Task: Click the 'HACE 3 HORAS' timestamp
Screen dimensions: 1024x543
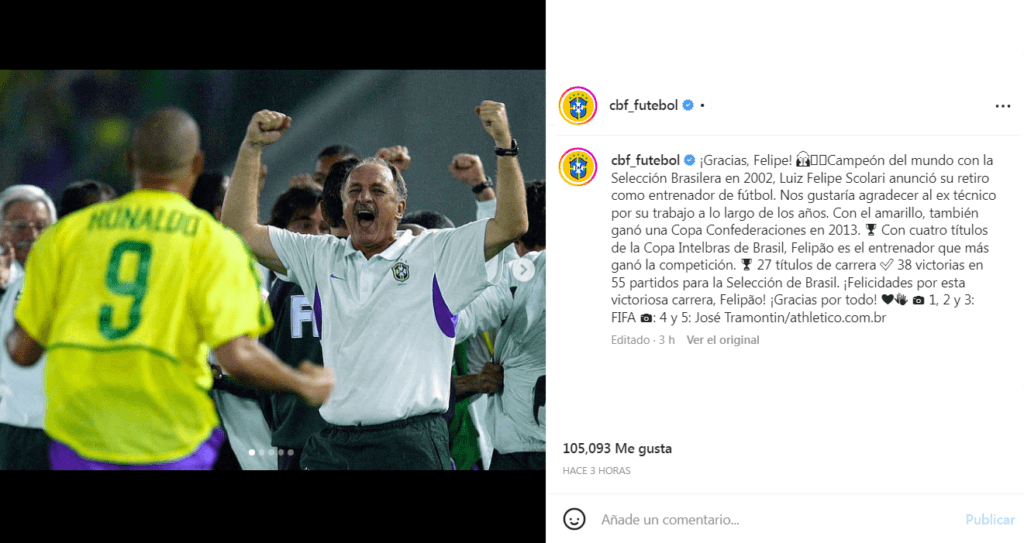Action: [596, 470]
